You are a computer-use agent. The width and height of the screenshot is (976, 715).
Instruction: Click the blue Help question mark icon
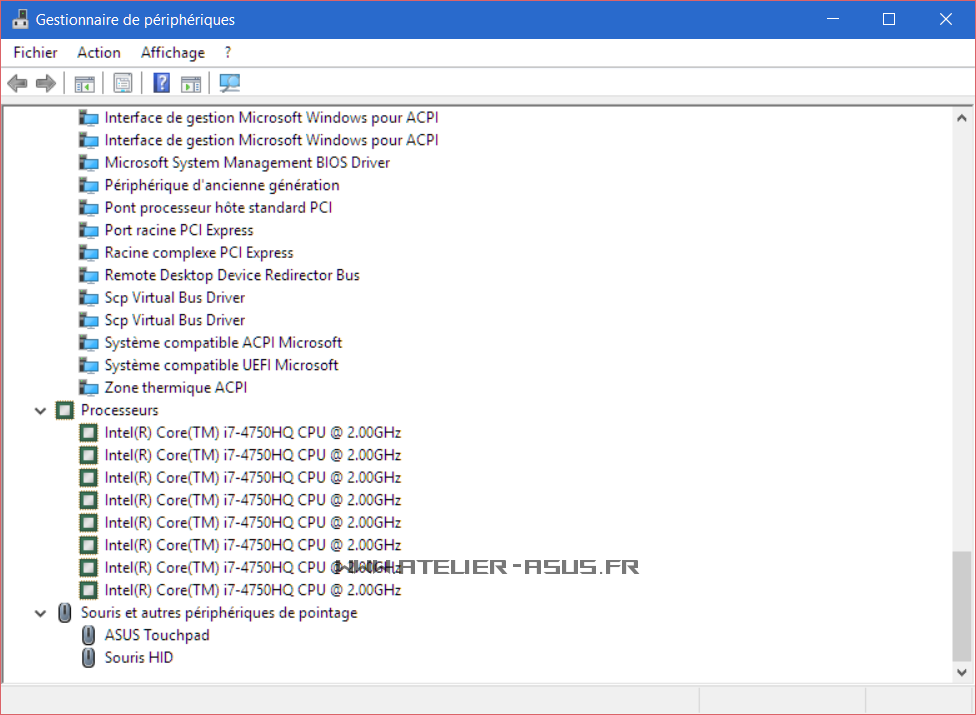click(161, 83)
